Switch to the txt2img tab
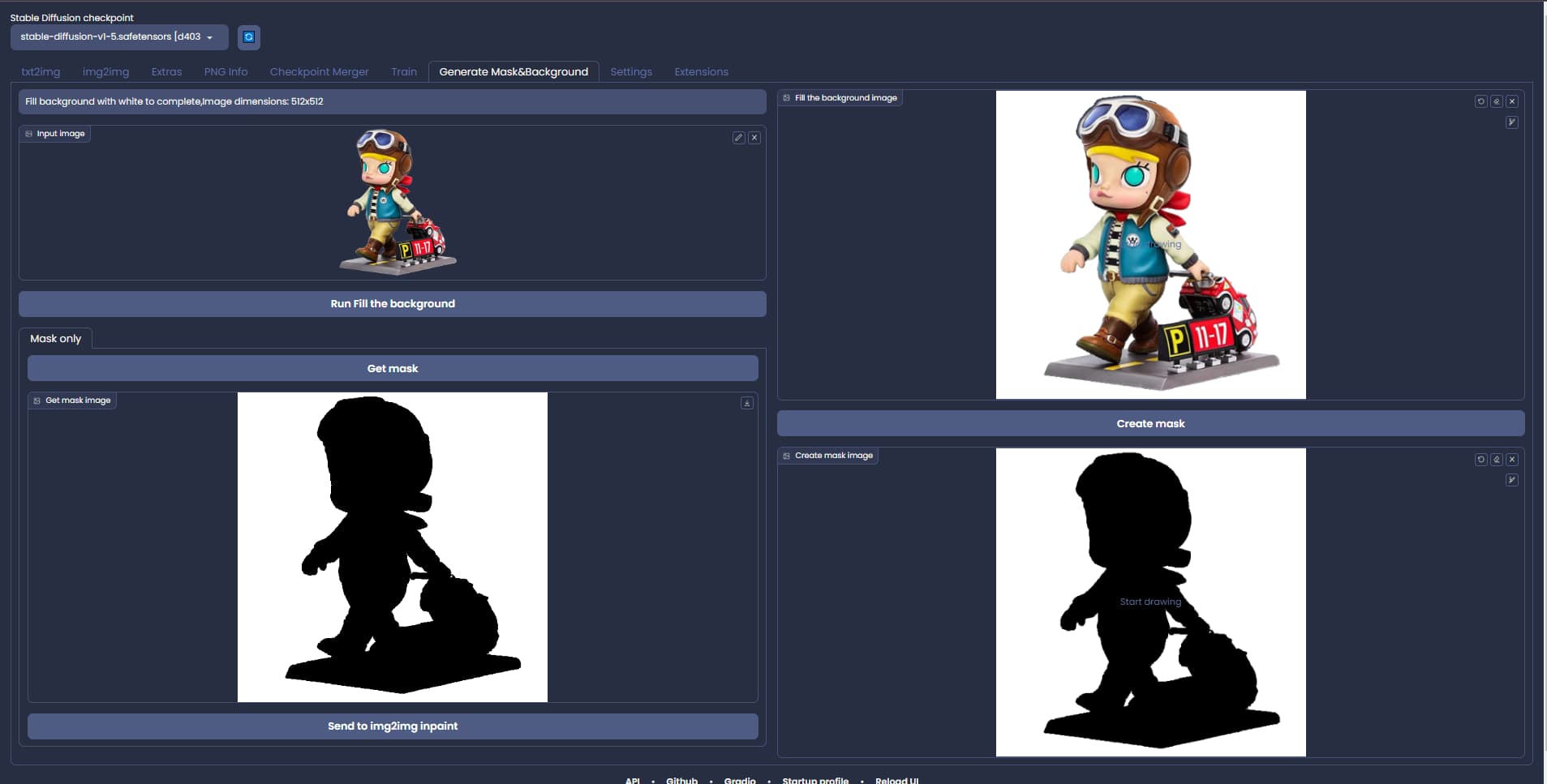The height and width of the screenshot is (784, 1547). click(x=41, y=71)
